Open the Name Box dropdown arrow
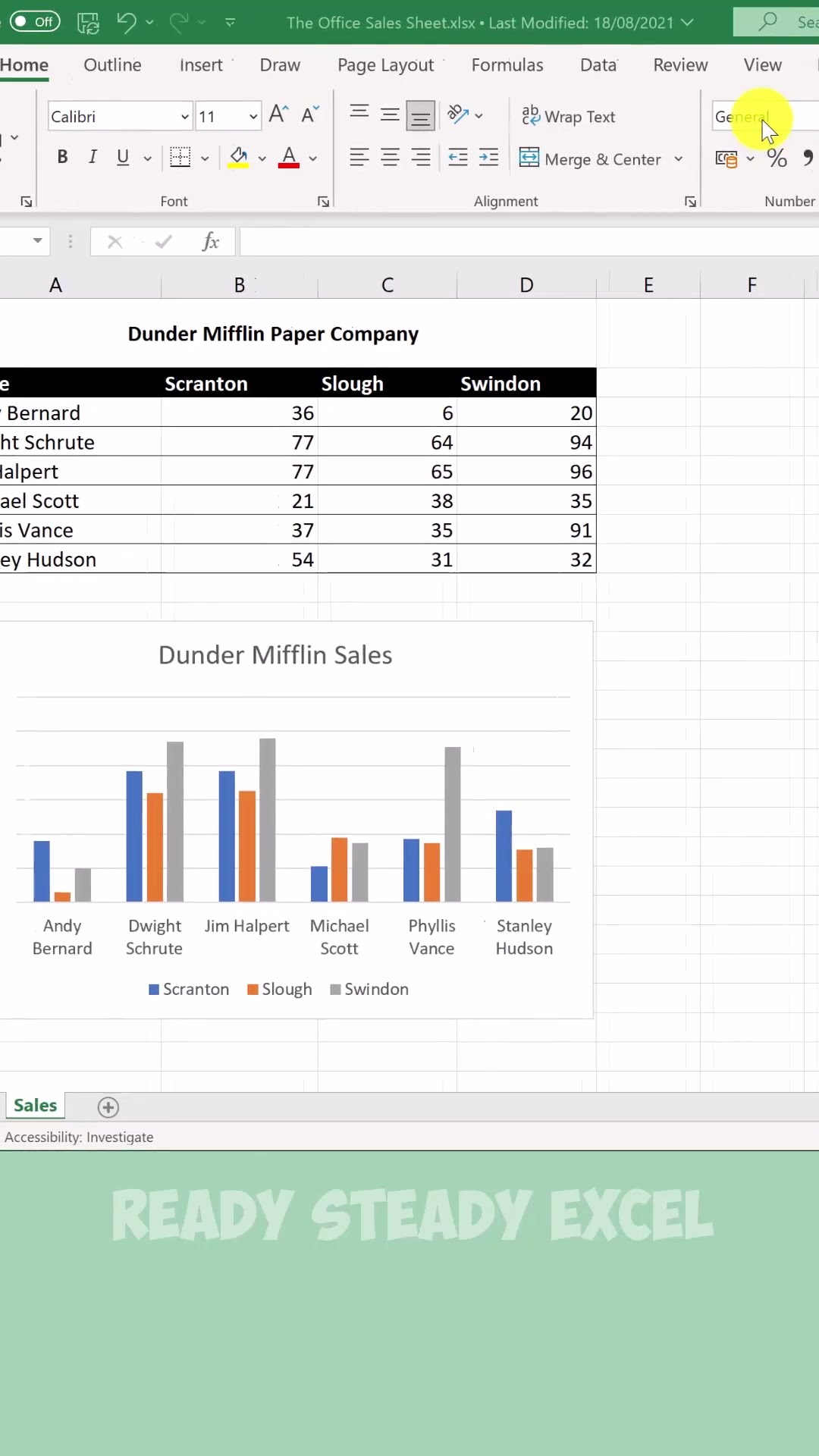The image size is (819, 1456). (37, 241)
